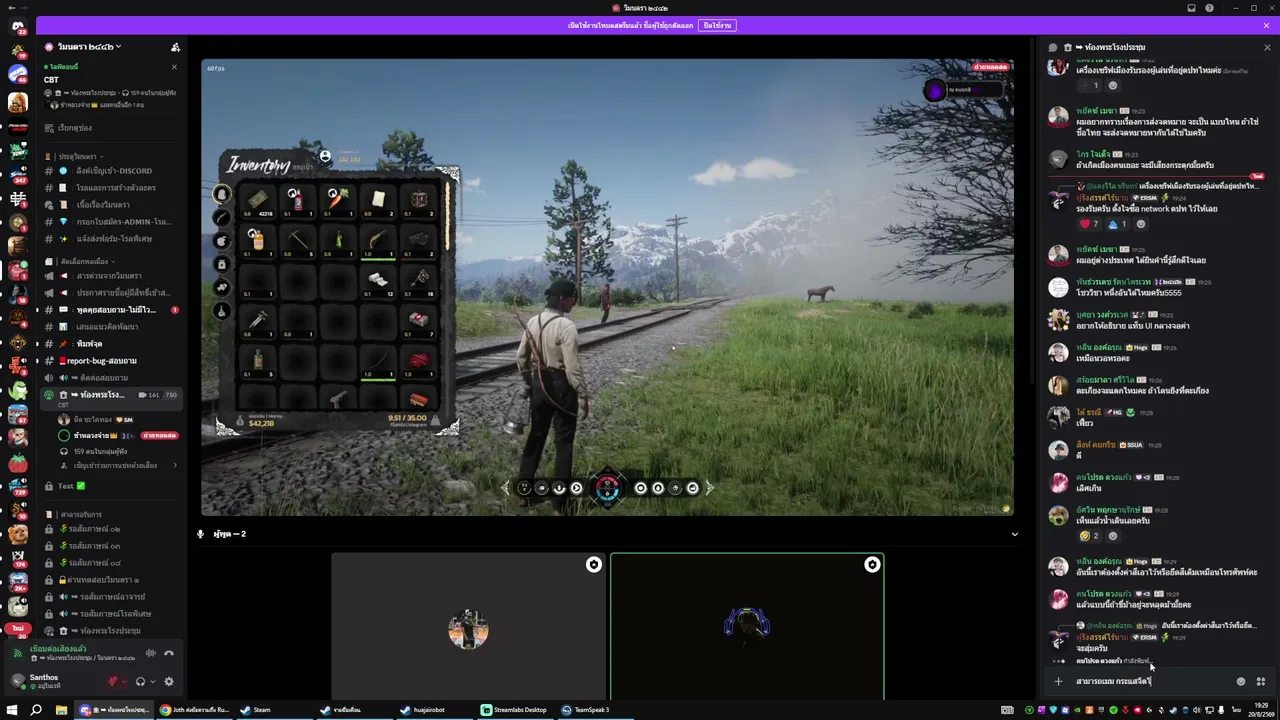
Task: Open the ลิงค์เชิญเข้า-DISCORD channel
Action: tap(113, 171)
